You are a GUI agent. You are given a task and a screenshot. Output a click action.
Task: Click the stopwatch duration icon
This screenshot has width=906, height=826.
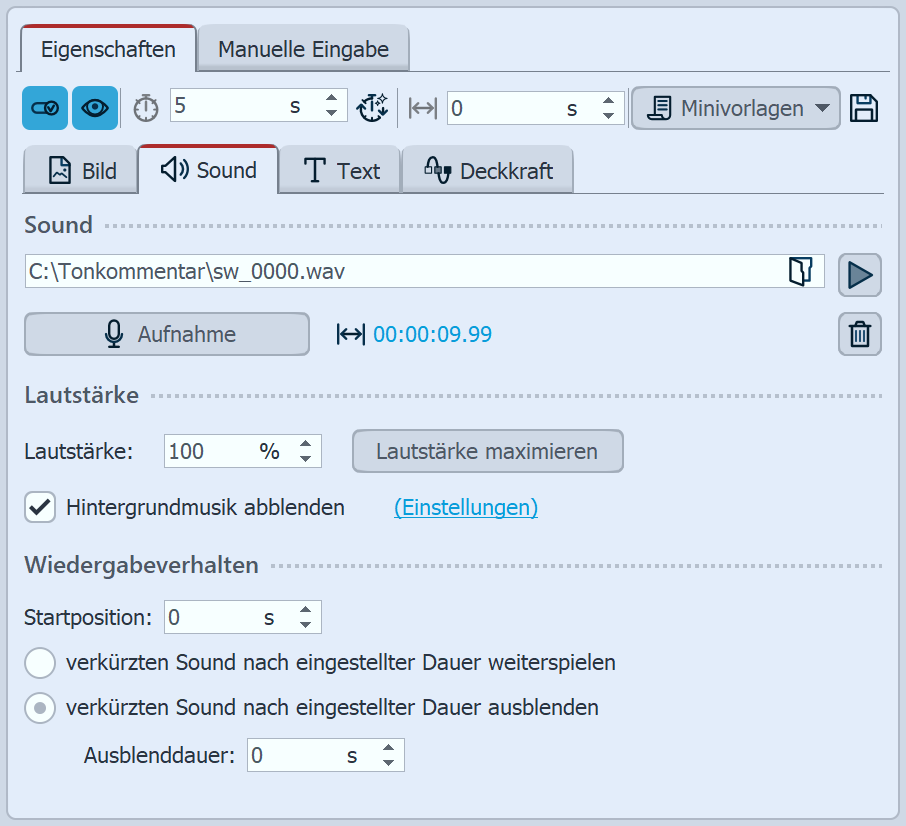(145, 107)
